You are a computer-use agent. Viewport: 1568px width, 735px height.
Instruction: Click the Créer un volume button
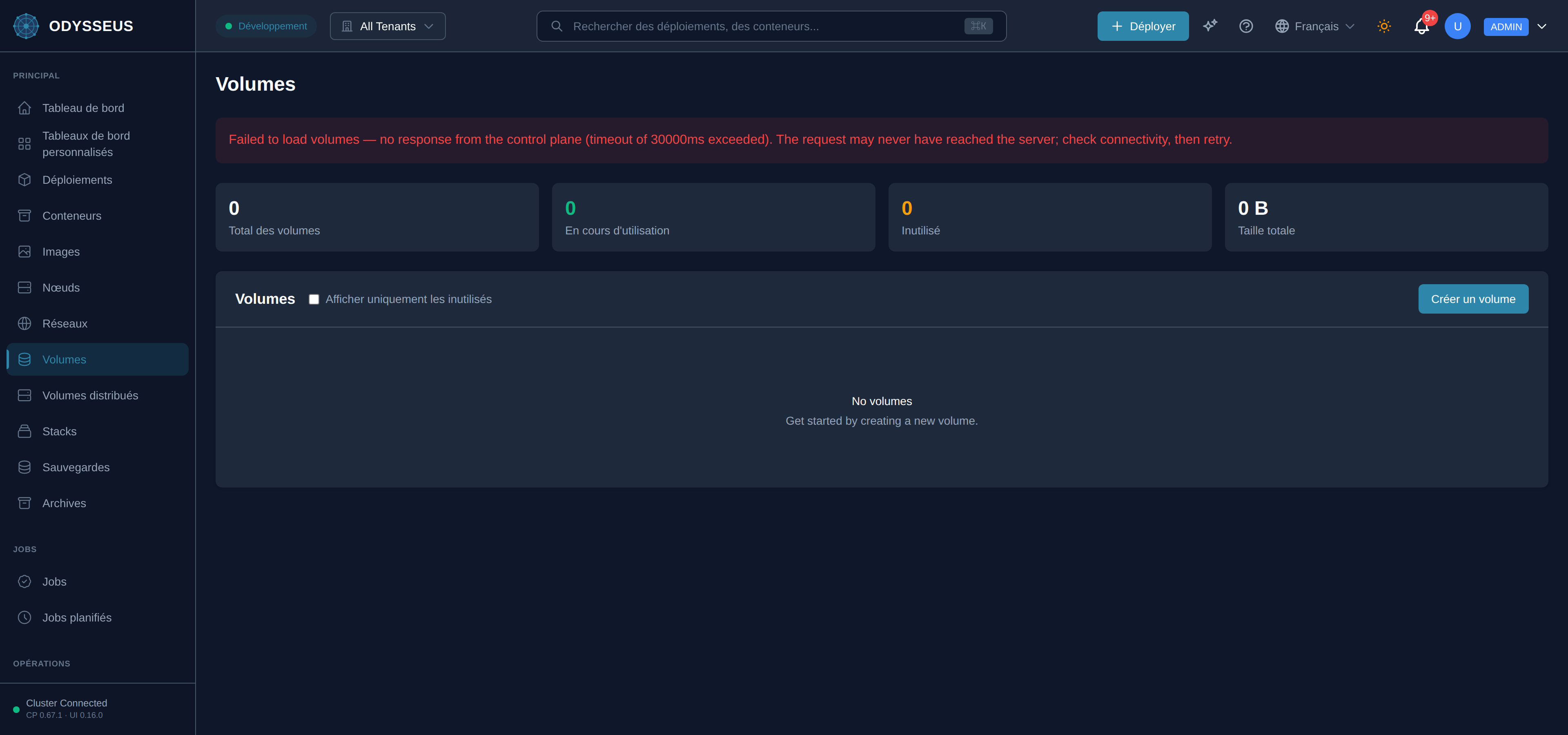pos(1473,299)
